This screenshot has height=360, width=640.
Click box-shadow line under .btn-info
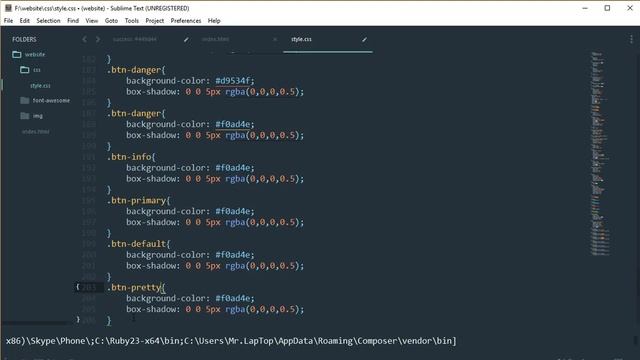pos(215,179)
